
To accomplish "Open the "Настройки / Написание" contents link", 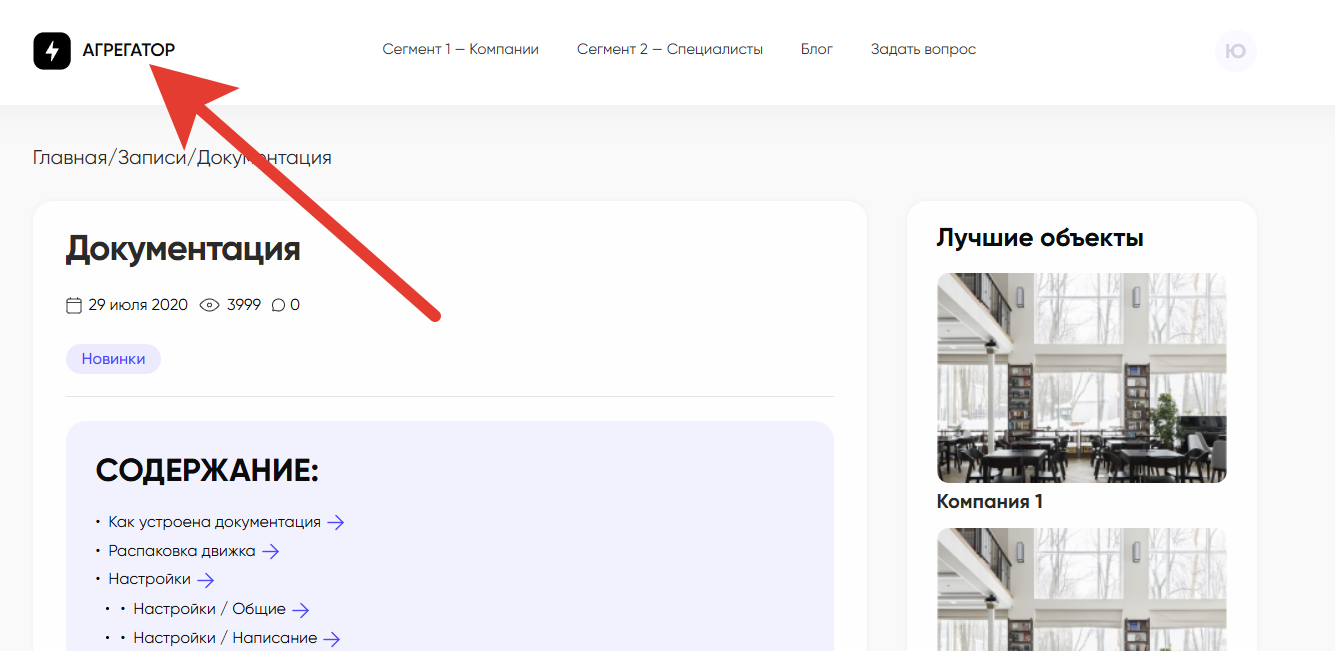I will click(225, 638).
